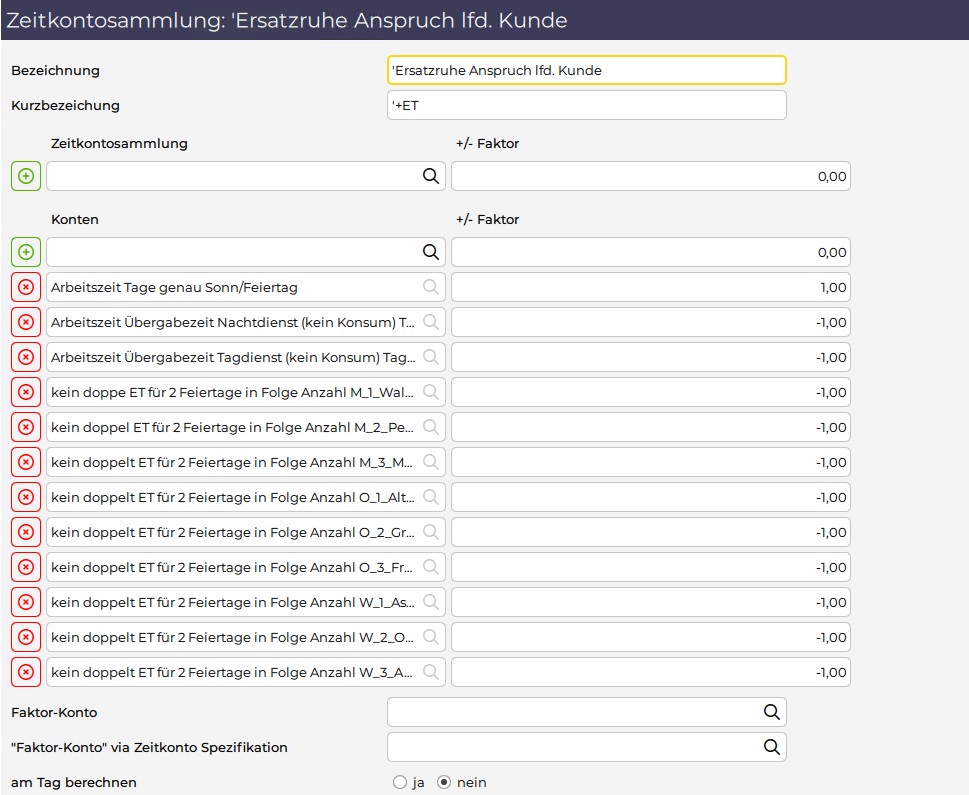Select the 'kein doppelt ET … O_1_Alt…' account text
Screen dimensions: 969x795
233,498
